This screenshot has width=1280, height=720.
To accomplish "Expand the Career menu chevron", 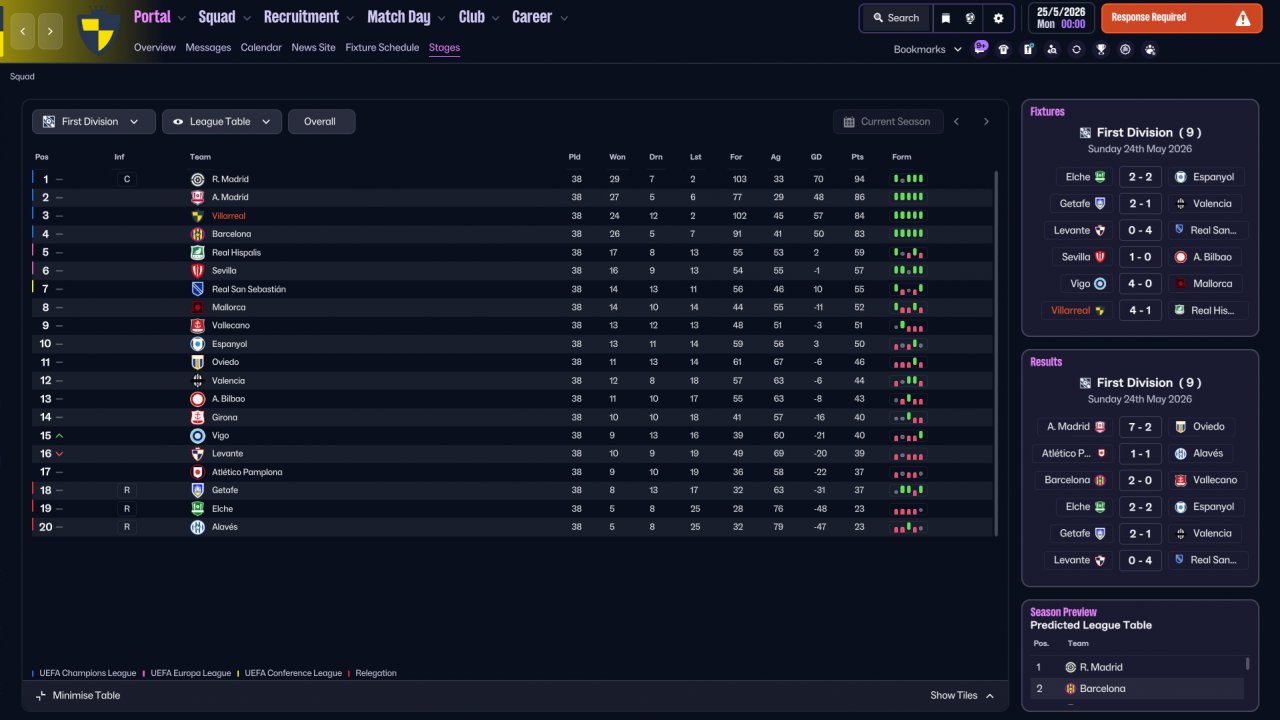I will tap(564, 18).
